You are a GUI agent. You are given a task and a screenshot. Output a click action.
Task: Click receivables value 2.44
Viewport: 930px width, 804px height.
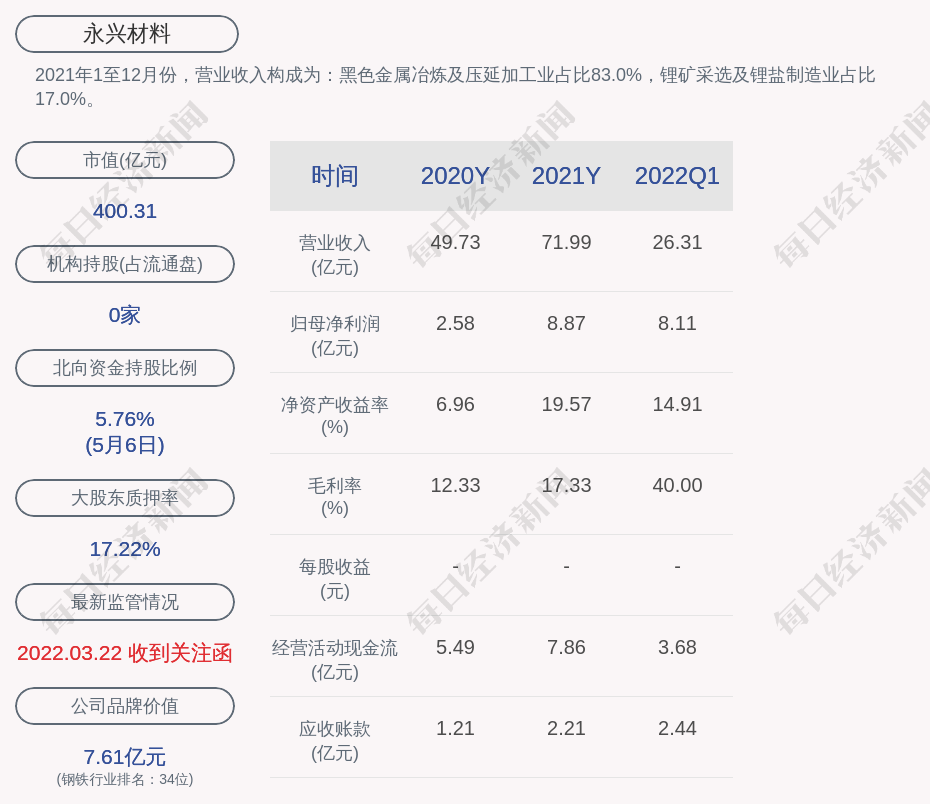pyautogui.click(x=677, y=729)
